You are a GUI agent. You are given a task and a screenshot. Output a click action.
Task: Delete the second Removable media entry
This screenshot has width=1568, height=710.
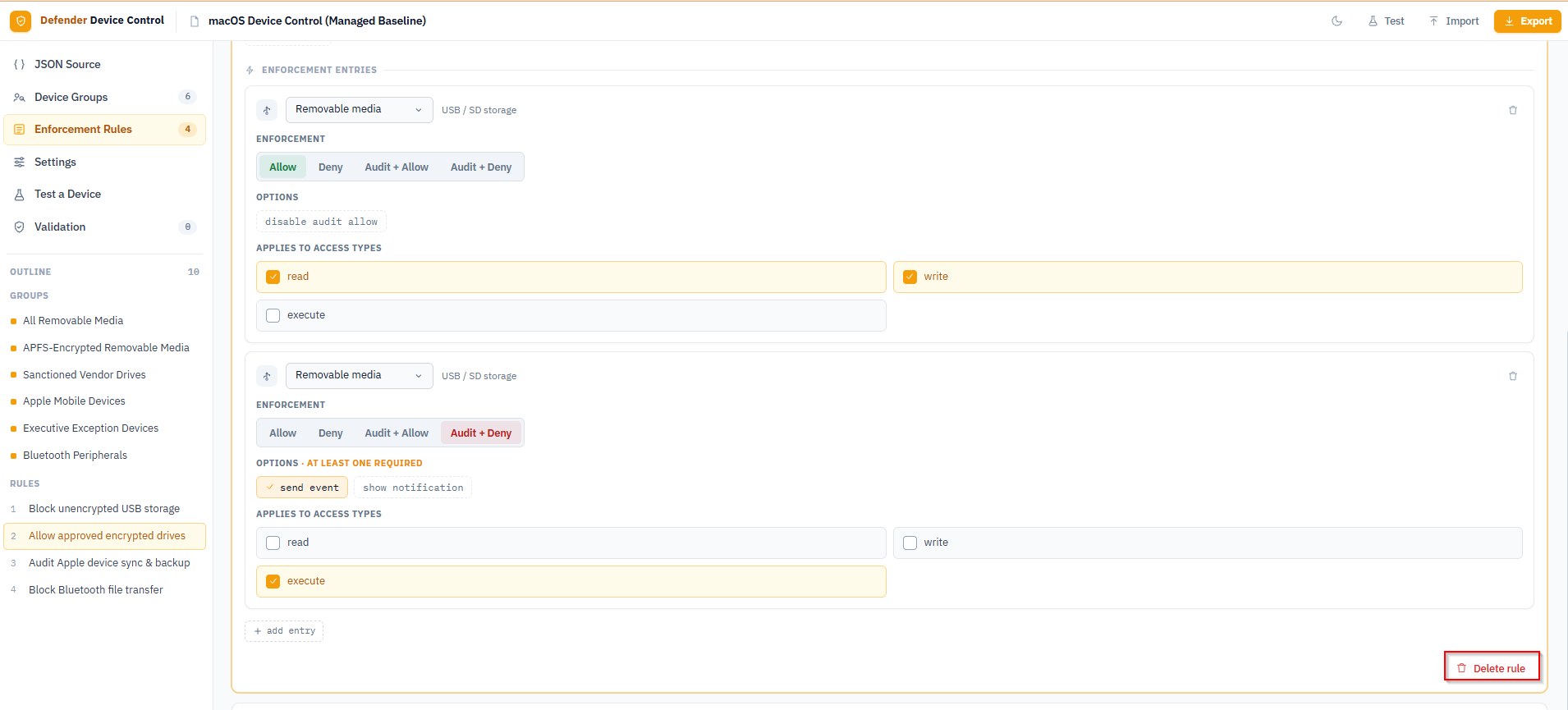(x=1513, y=376)
